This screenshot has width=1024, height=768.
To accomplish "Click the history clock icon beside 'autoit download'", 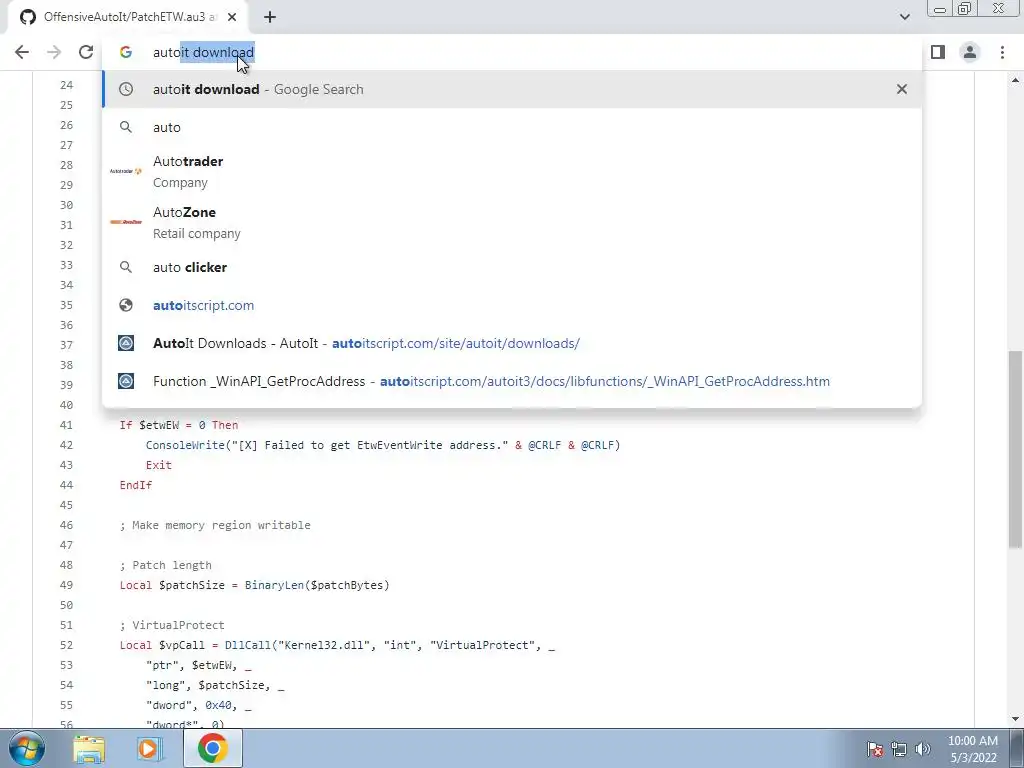I will coord(125,89).
